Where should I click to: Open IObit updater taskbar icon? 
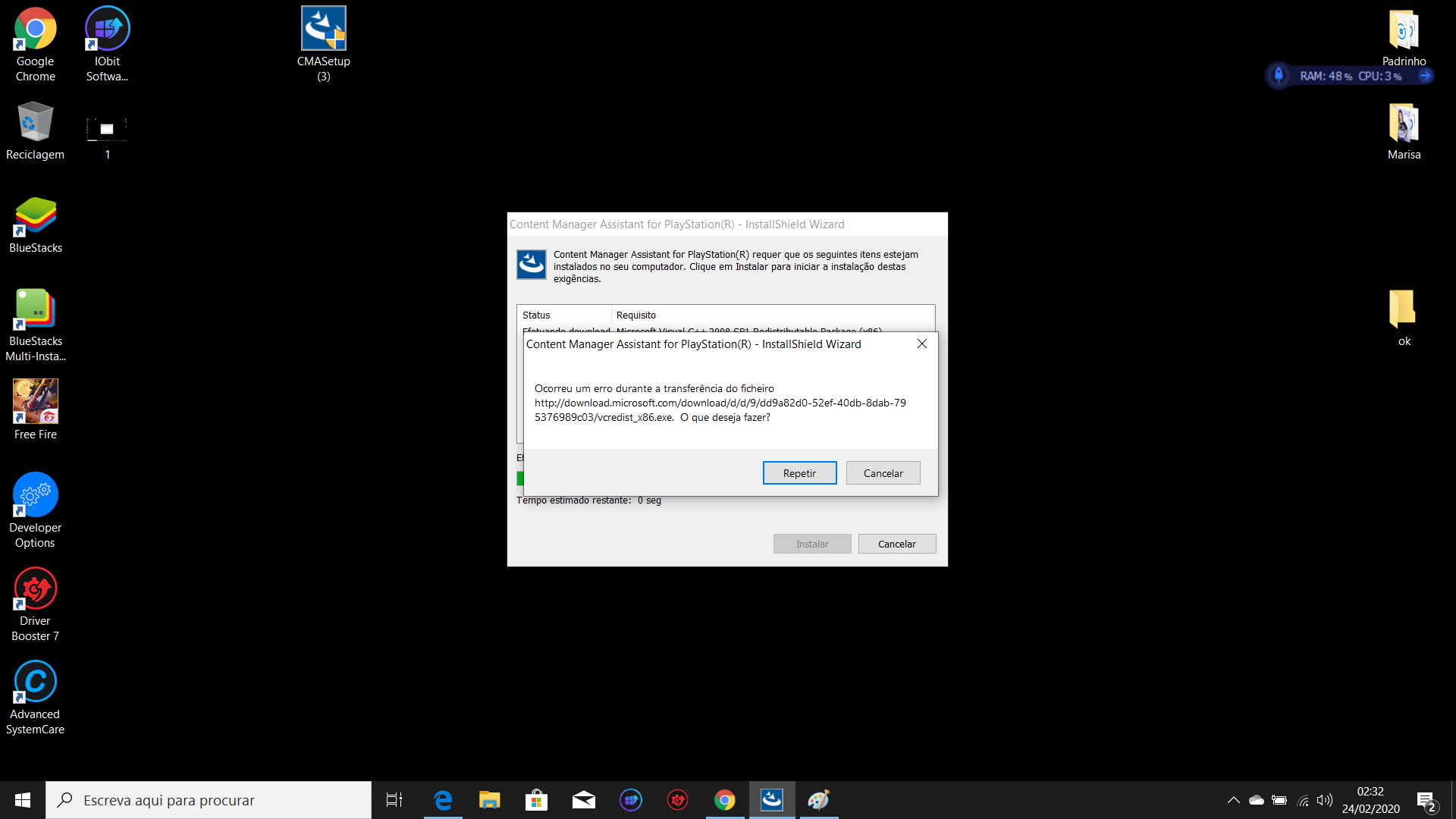[x=631, y=800]
